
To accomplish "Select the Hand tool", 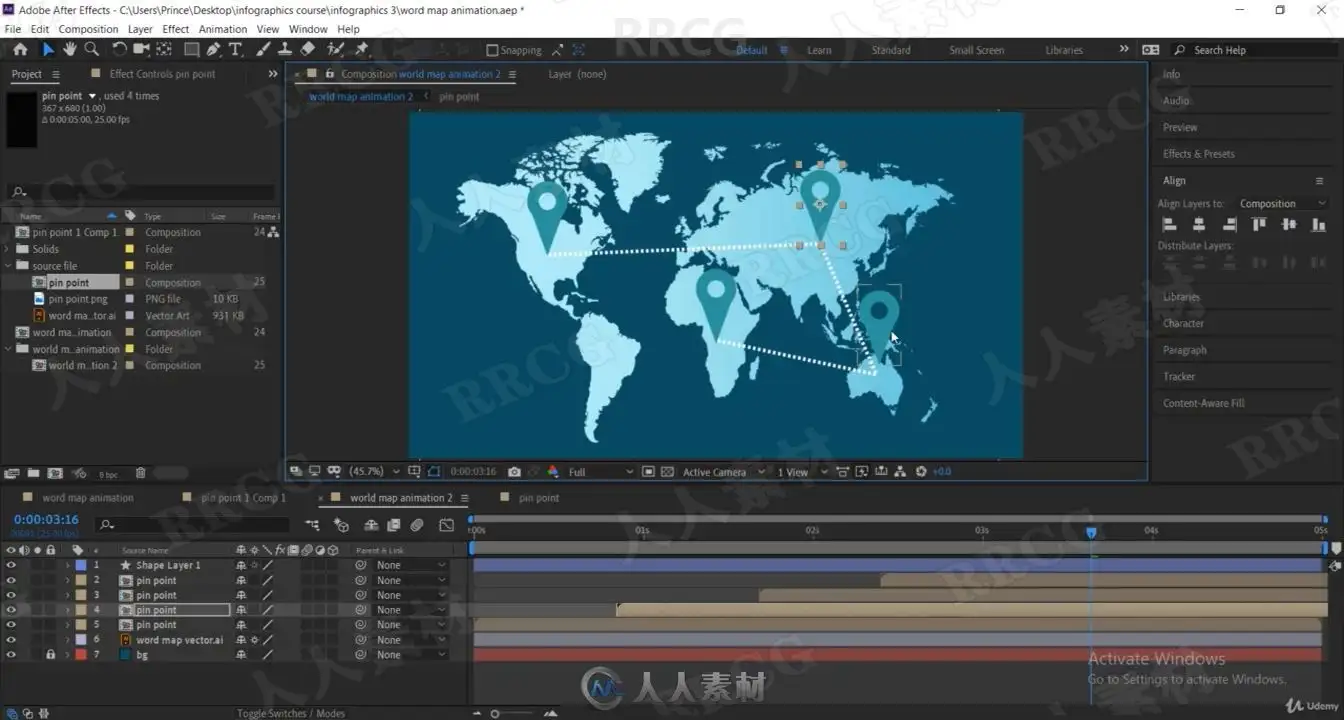I will pos(70,49).
